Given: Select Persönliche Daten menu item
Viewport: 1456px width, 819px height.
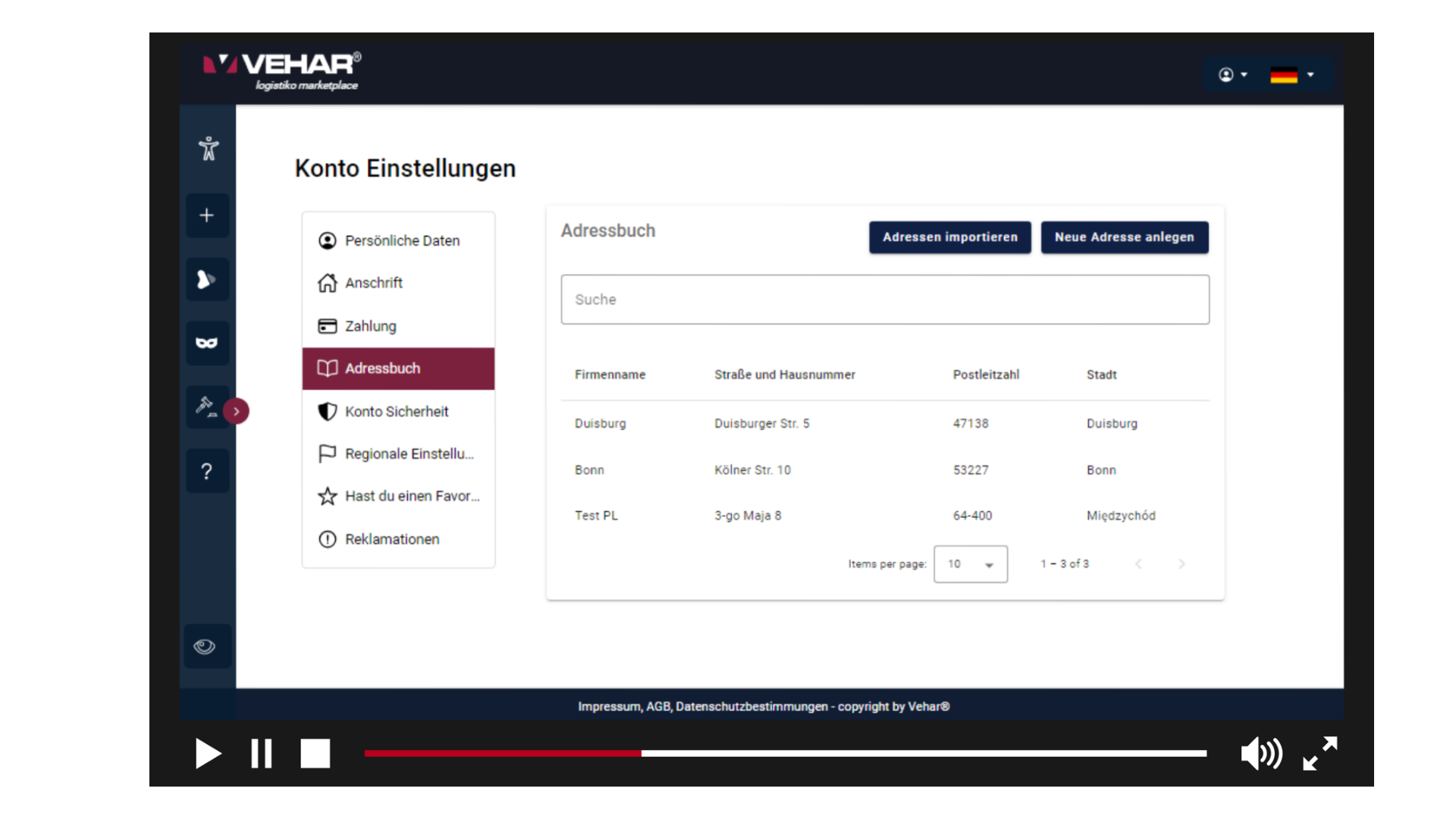Looking at the screenshot, I should click(402, 240).
